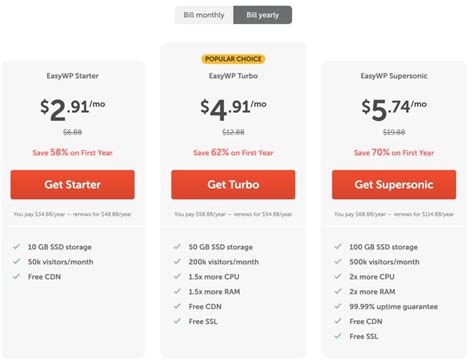Image resolution: width=474 pixels, height=363 pixels.
Task: Click checkmark beside 99.99% uptime guarantee
Action: (338, 306)
